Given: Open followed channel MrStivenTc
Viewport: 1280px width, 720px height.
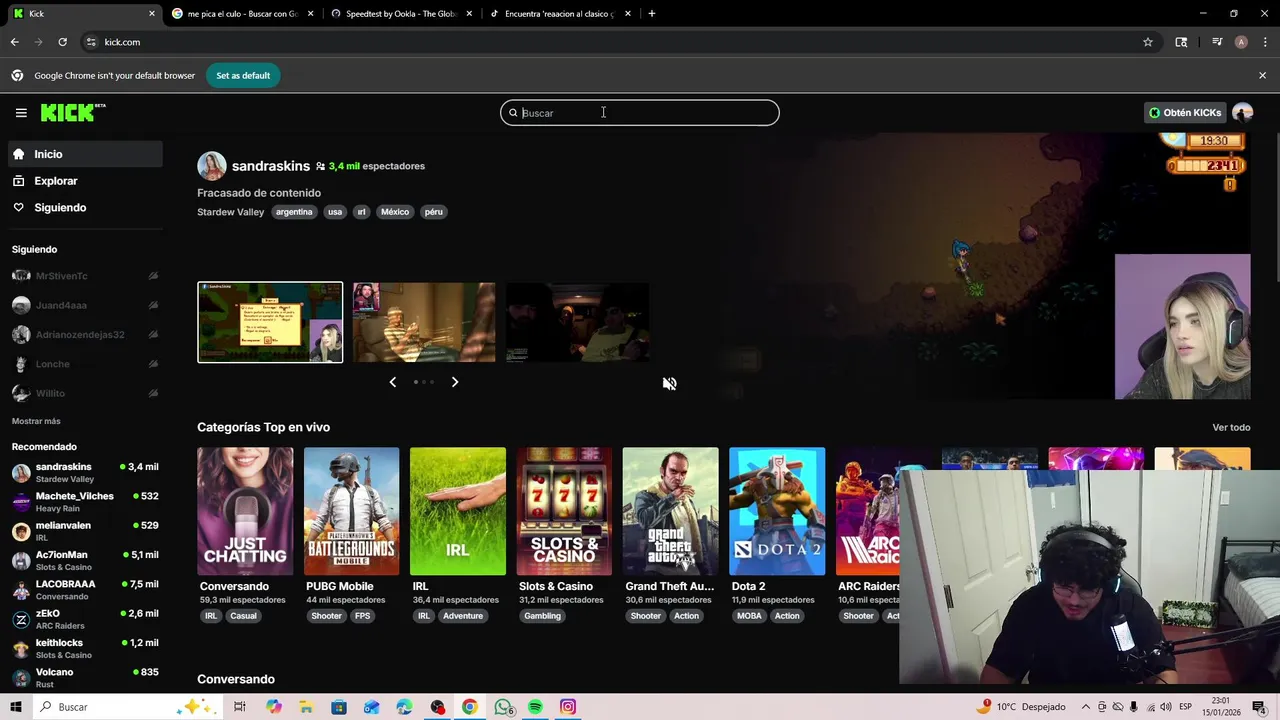Looking at the screenshot, I should 85,276.
